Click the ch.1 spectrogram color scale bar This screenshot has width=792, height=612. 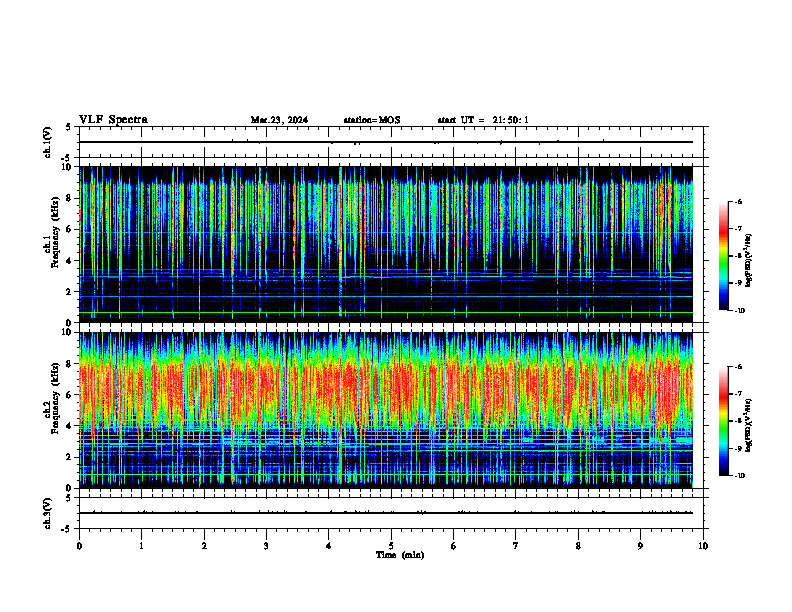(723, 256)
